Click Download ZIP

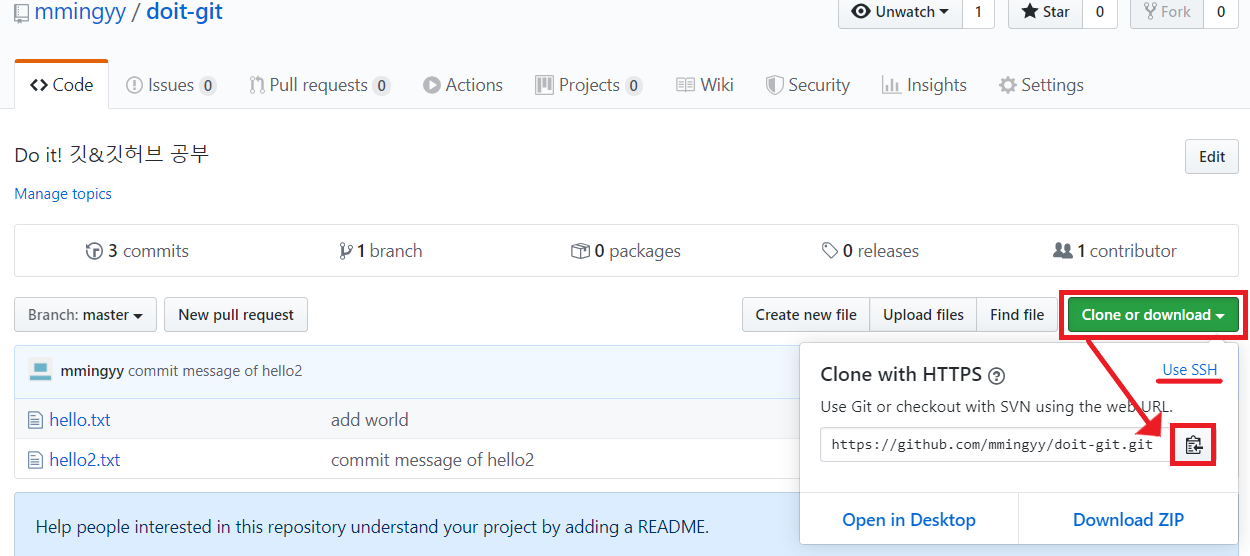point(1128,520)
